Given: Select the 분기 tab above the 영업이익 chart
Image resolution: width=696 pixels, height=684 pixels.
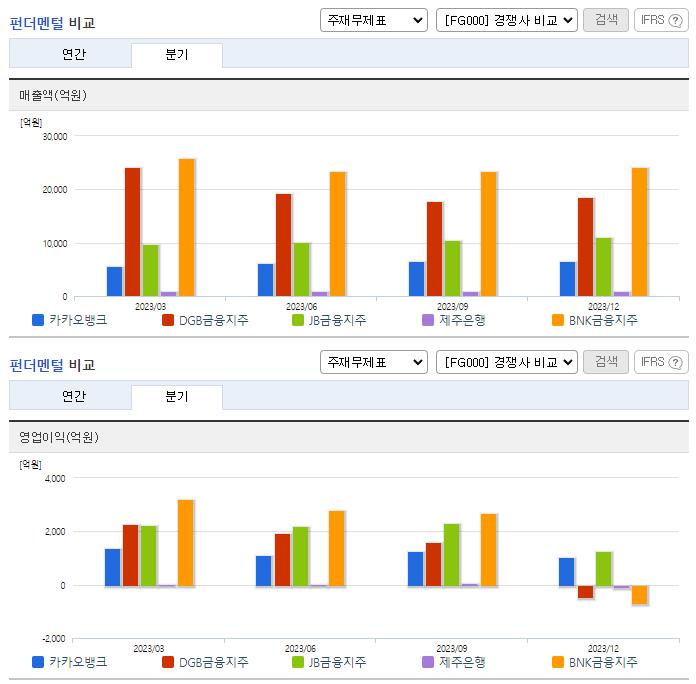Looking at the screenshot, I should [177, 396].
